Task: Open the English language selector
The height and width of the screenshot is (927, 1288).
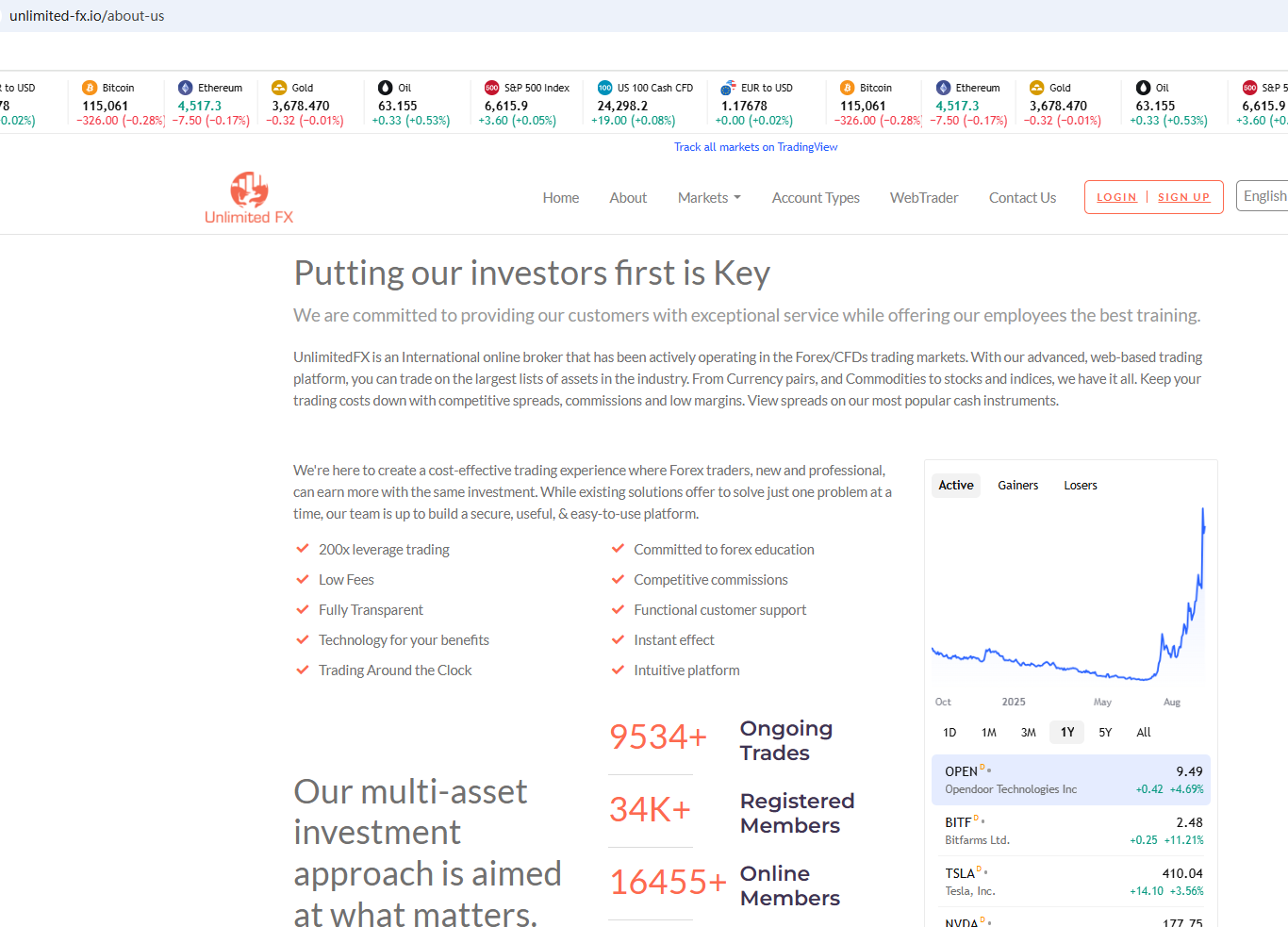Action: pos(1263,196)
